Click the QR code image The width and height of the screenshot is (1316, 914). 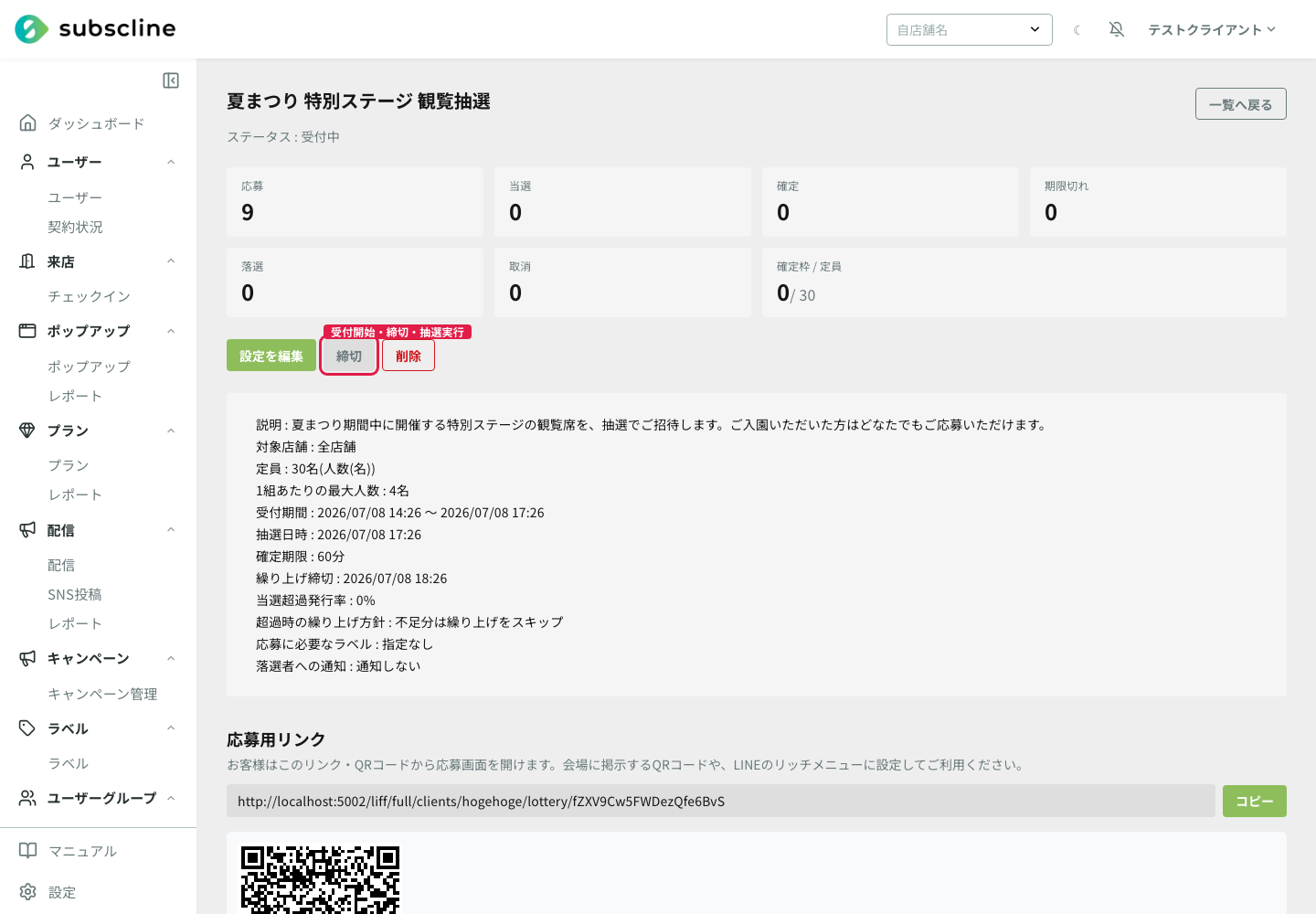[320, 879]
